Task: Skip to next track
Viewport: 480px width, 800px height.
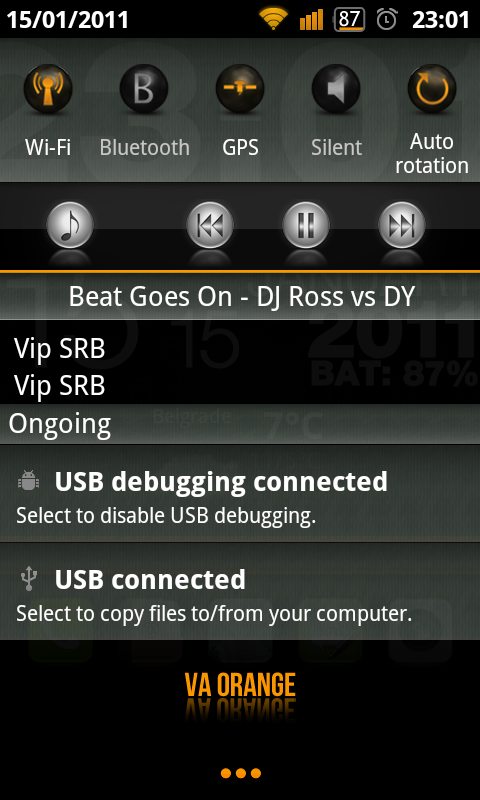Action: pos(402,225)
